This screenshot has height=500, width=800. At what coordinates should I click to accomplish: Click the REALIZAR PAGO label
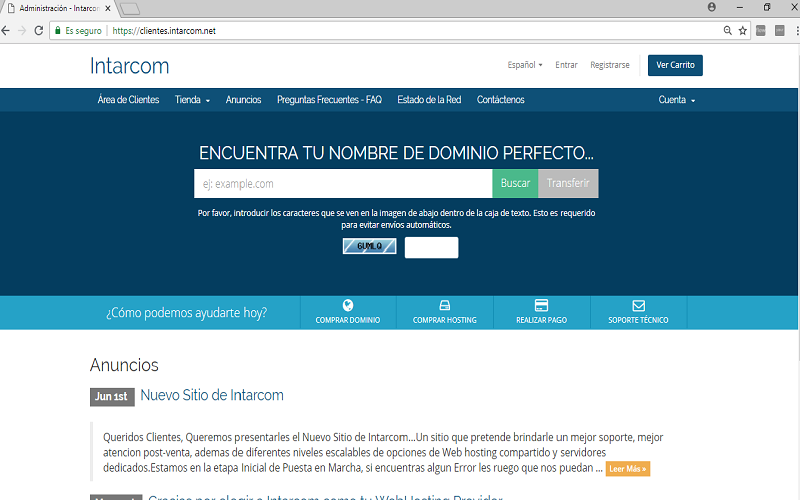[541, 320]
